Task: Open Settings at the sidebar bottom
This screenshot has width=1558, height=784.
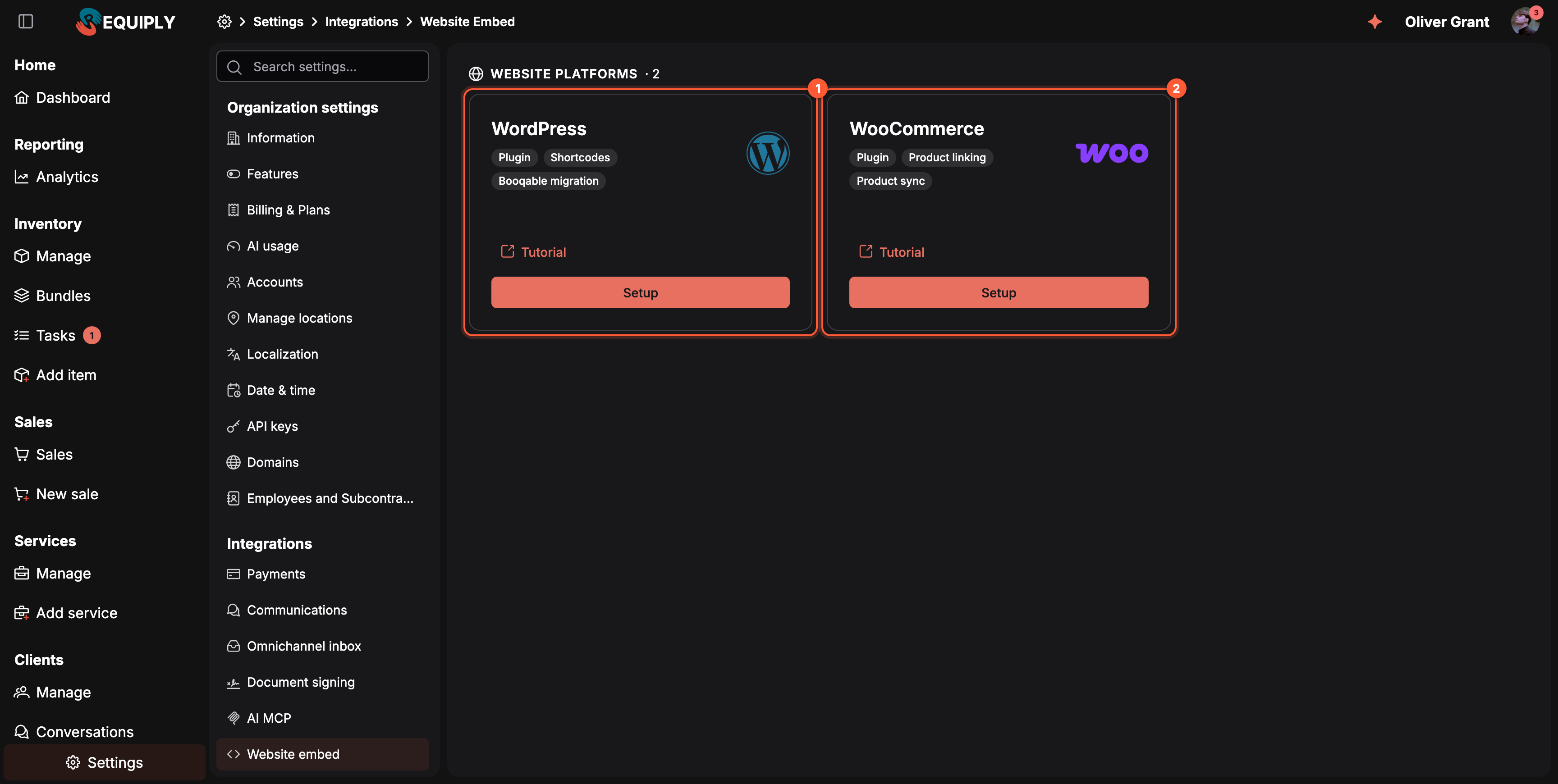Action: [105, 762]
